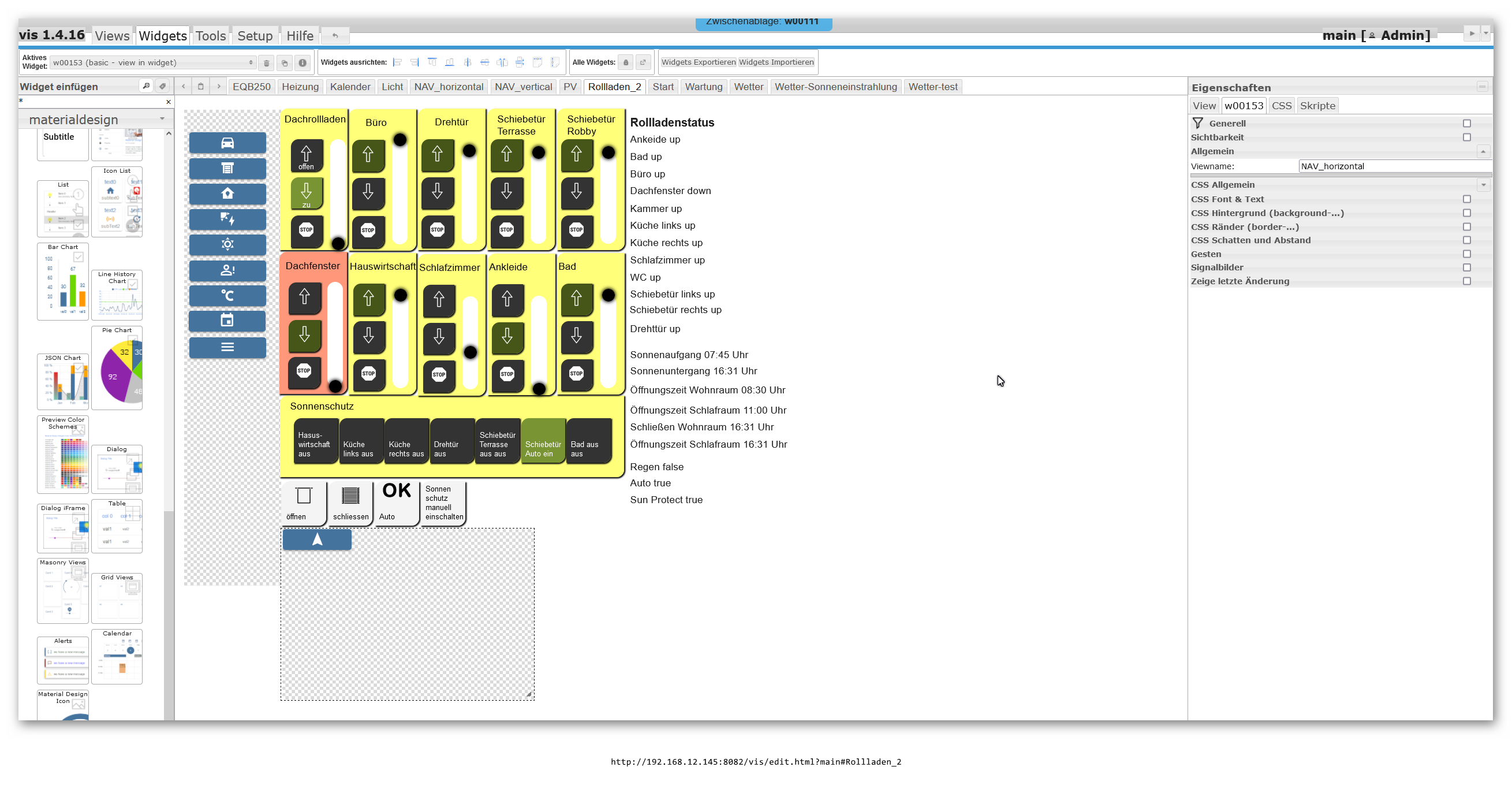Screen dimensions: 1512x785
Task: Open the Aktives Widget dropdown
Action: pos(152,63)
